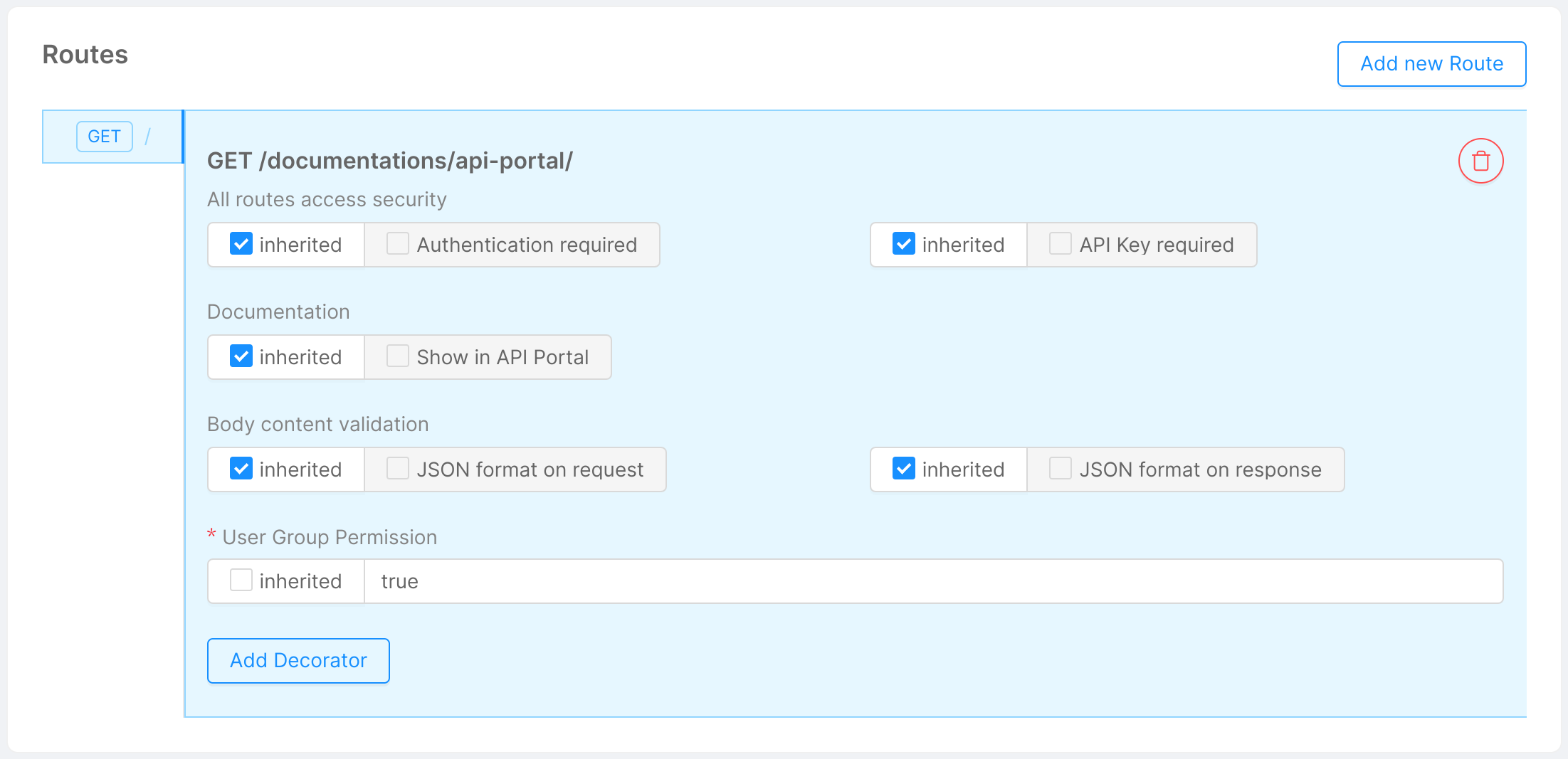The image size is (1568, 759).
Task: Select the true text in permission field
Action: click(x=399, y=580)
